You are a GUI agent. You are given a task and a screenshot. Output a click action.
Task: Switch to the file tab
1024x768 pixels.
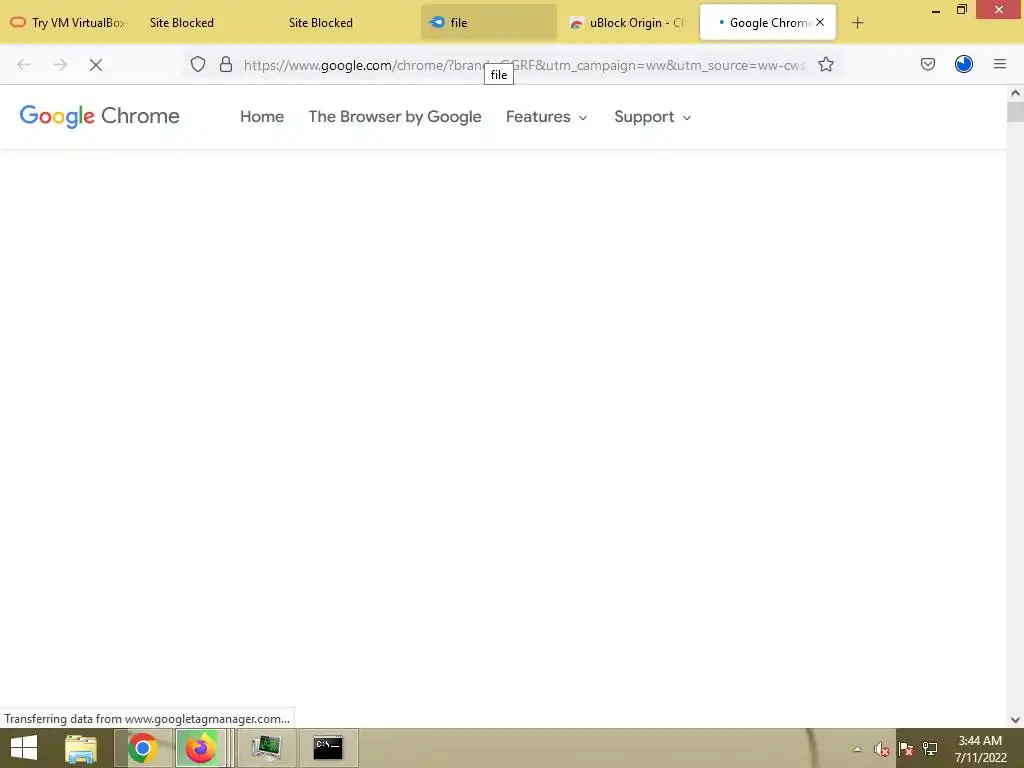tap(488, 23)
